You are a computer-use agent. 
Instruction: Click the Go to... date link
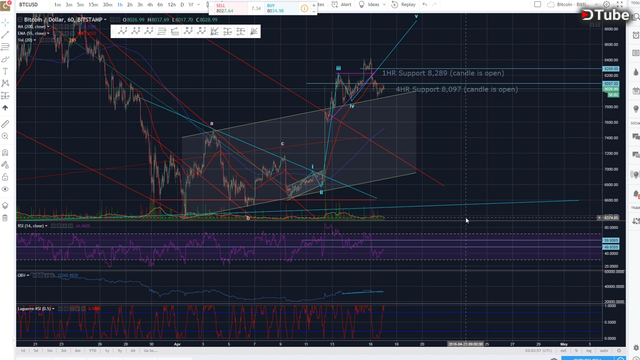(150, 351)
